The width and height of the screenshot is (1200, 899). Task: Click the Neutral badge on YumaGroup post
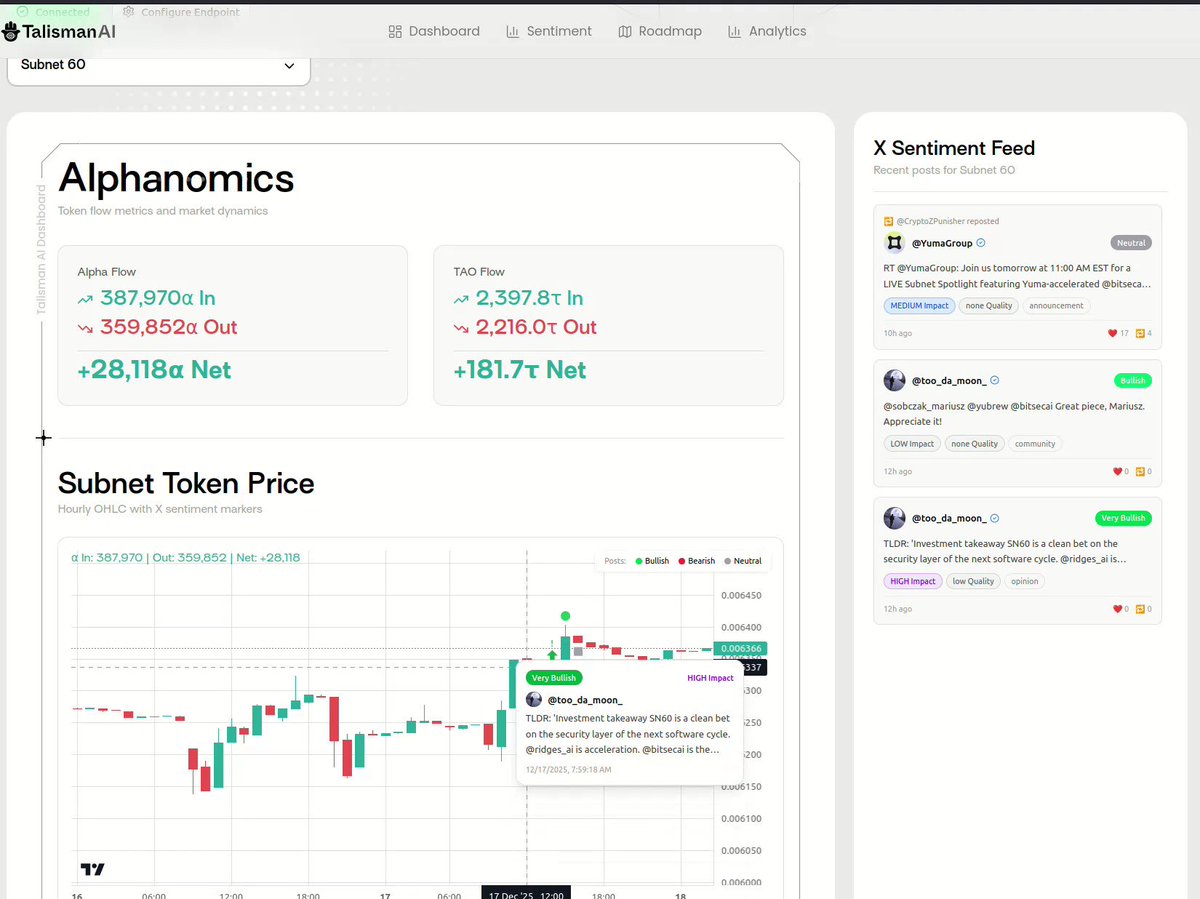[1131, 243]
